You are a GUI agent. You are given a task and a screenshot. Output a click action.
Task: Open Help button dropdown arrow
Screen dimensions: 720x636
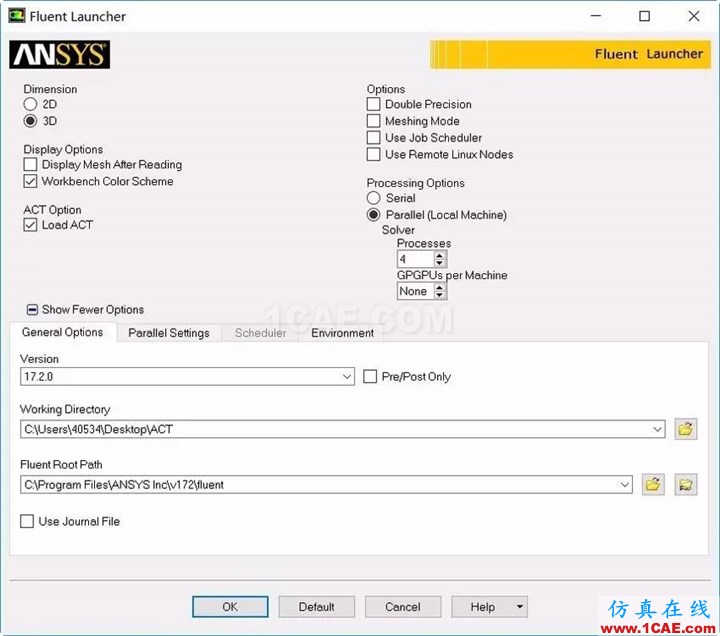[x=519, y=607]
